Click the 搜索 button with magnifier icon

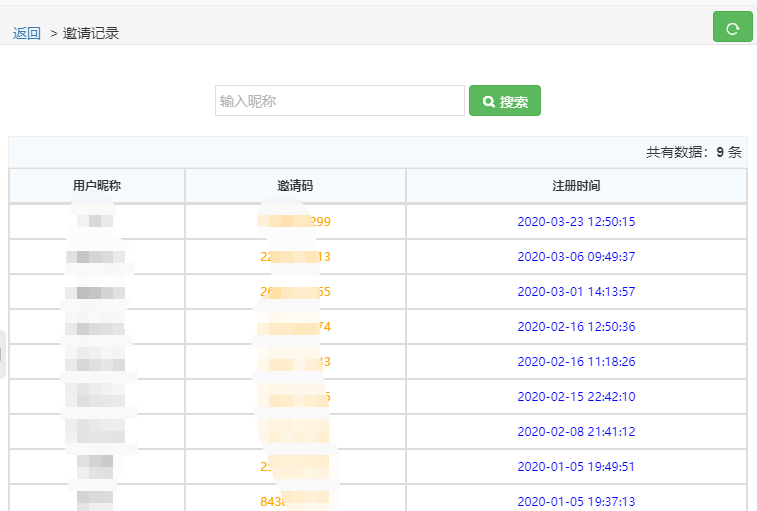click(x=505, y=101)
